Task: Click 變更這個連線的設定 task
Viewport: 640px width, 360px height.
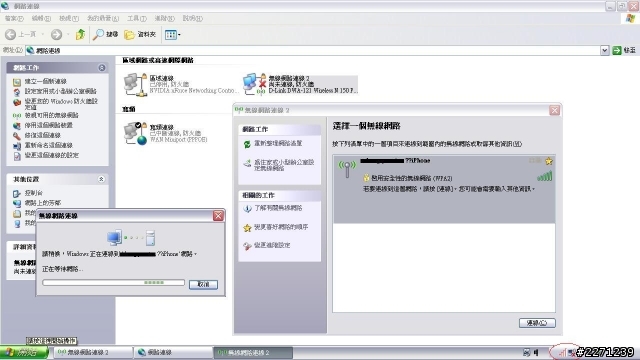Action: [51, 155]
